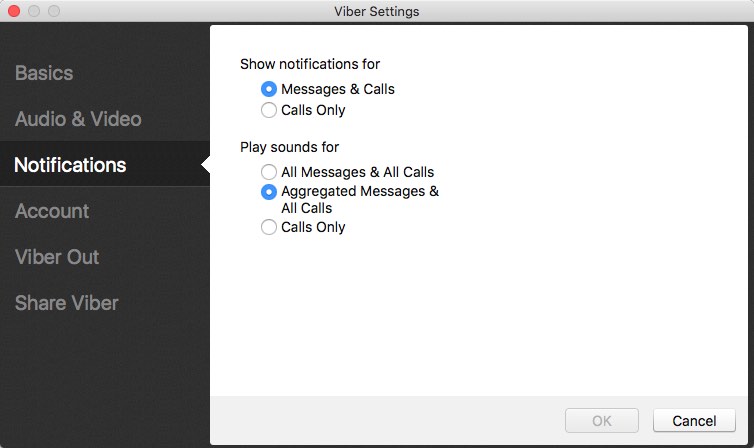The width and height of the screenshot is (754, 448).
Task: Select the Notifications sidebar tab
Action: [70, 165]
